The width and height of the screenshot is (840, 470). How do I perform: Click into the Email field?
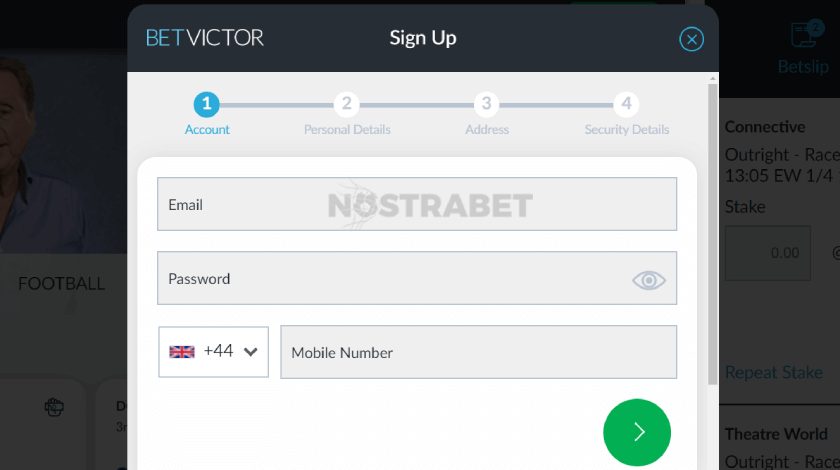(416, 204)
